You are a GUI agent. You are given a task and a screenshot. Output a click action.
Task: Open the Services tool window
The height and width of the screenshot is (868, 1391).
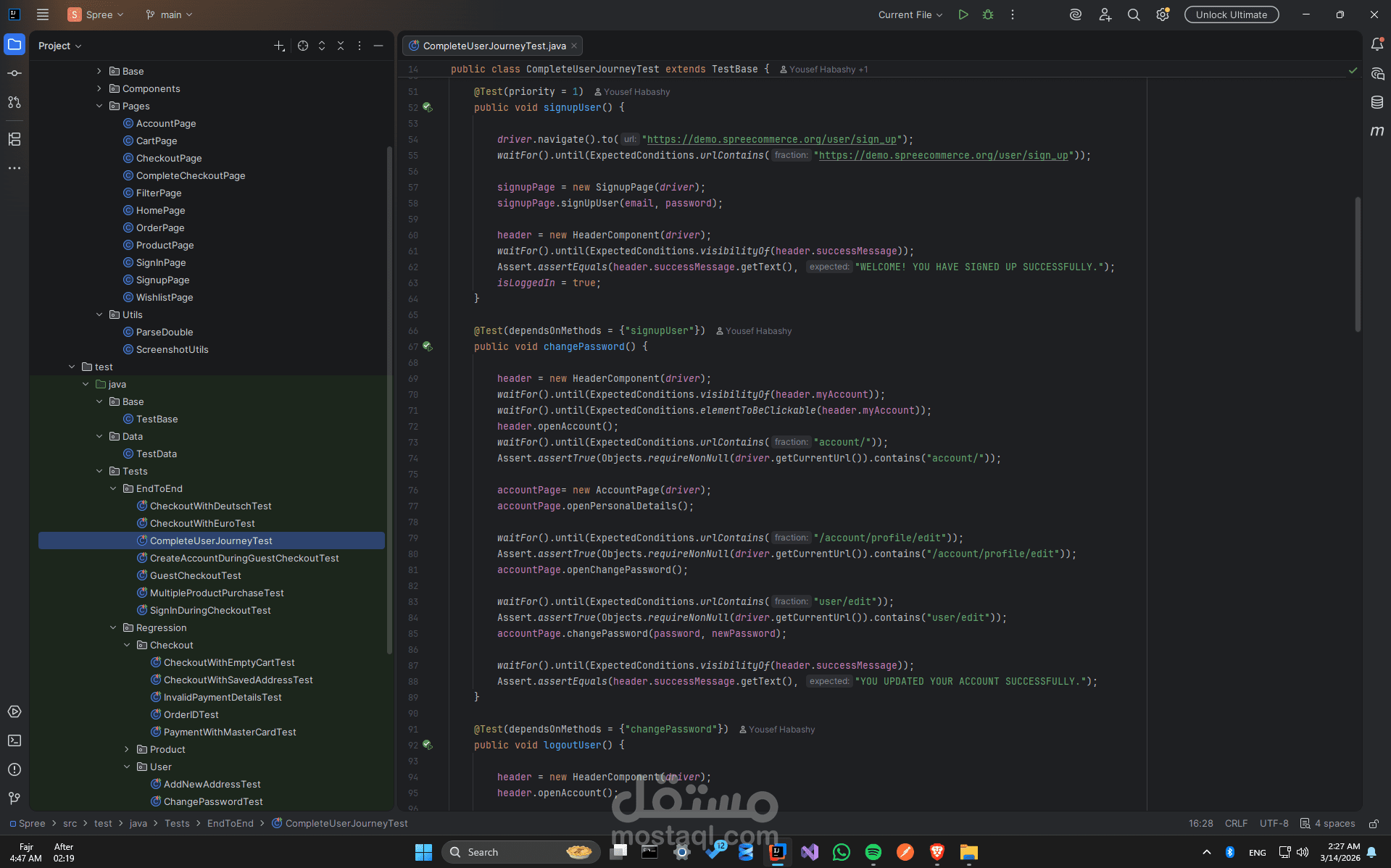(x=14, y=711)
